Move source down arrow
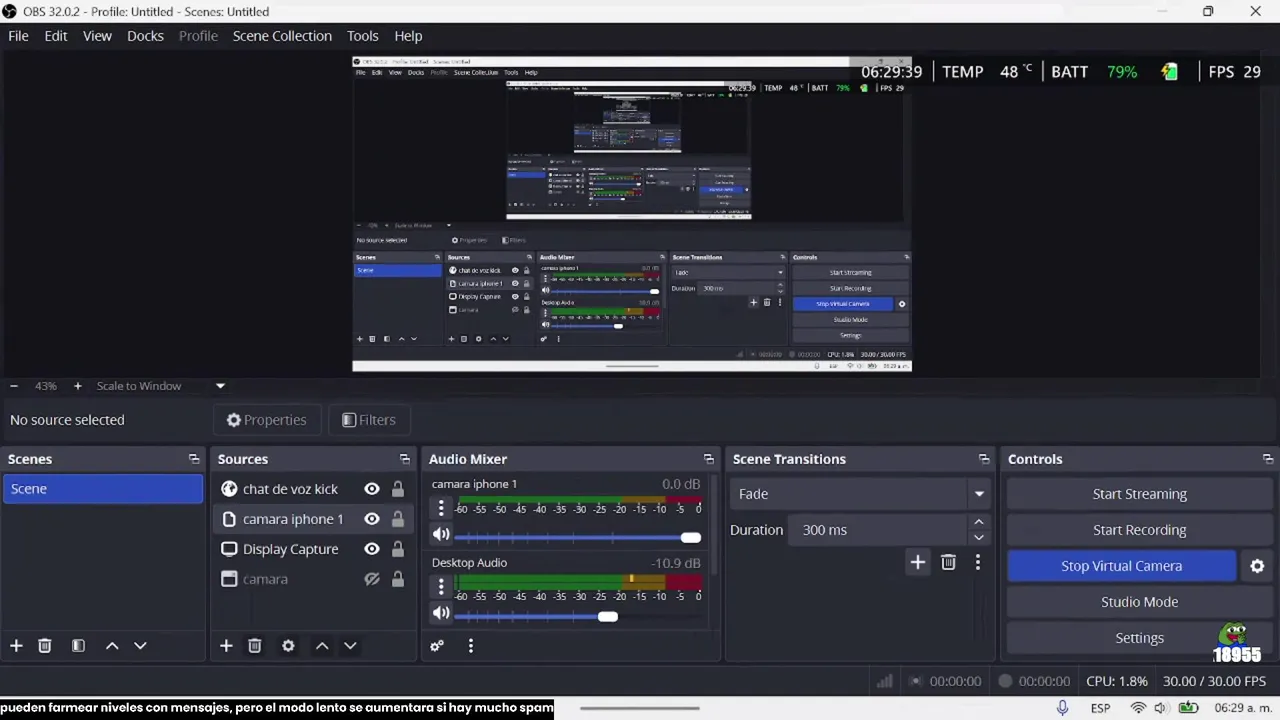 pos(350,646)
